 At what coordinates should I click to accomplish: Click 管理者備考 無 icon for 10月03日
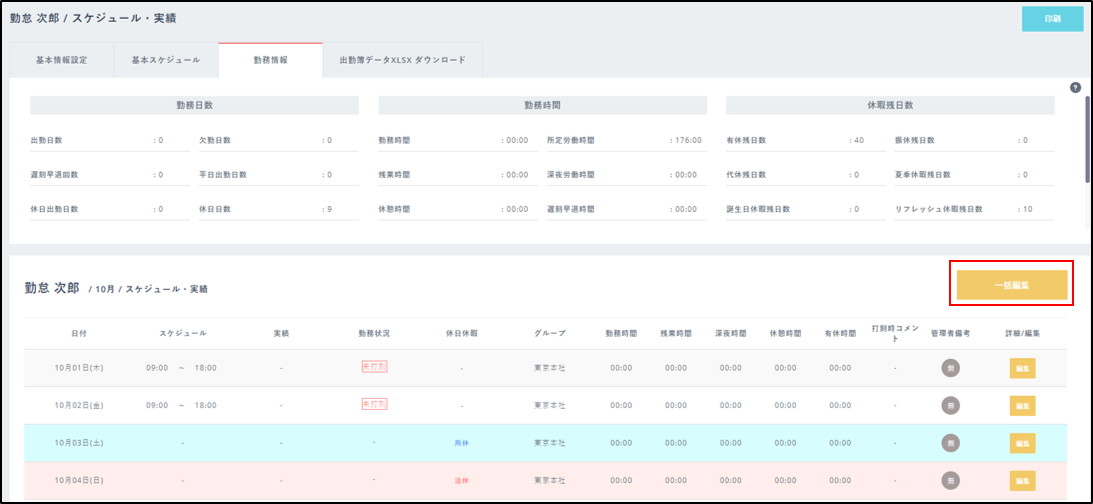click(951, 442)
